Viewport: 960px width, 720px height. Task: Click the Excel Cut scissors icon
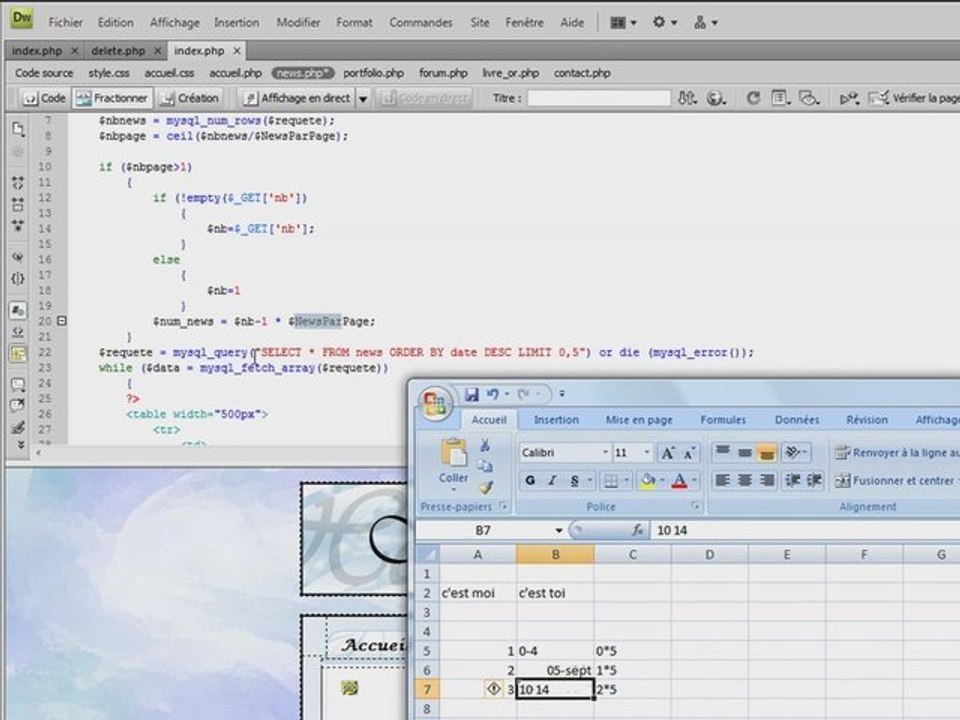tap(485, 445)
